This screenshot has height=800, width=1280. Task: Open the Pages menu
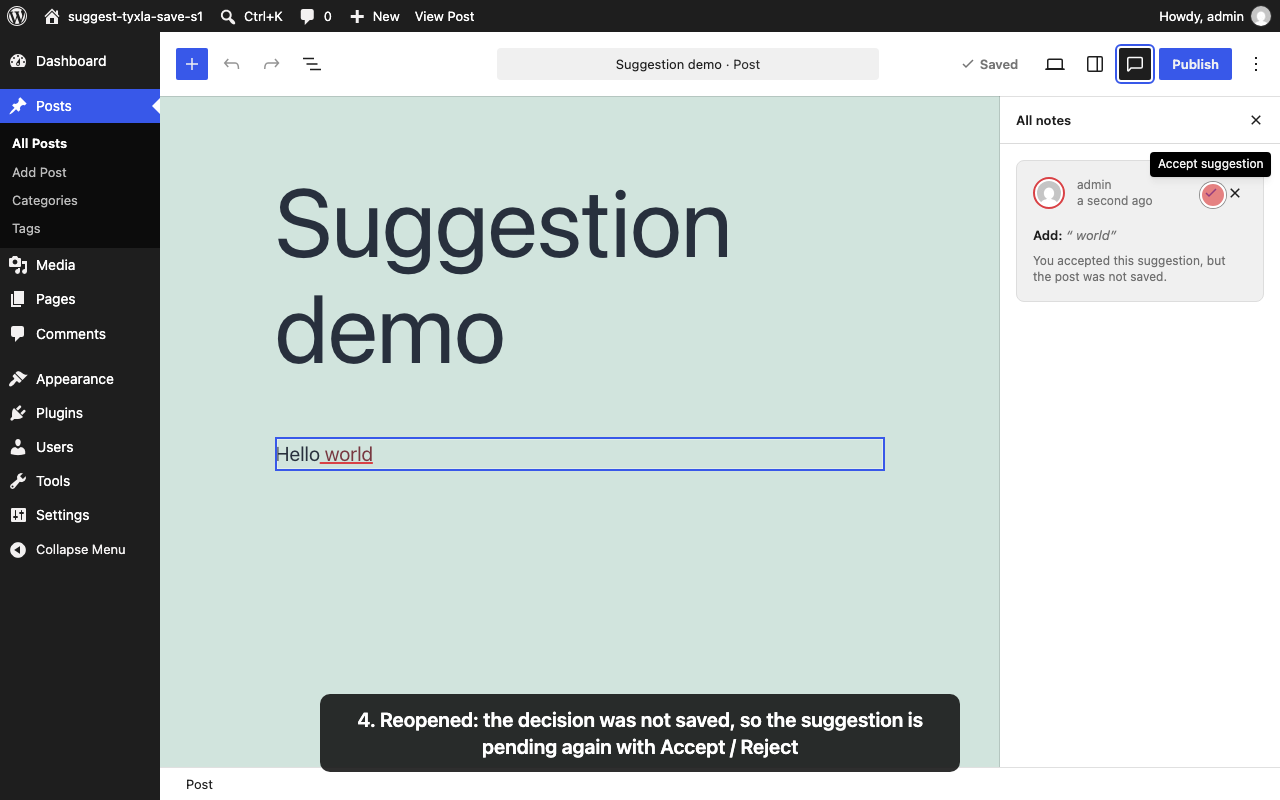(80, 299)
